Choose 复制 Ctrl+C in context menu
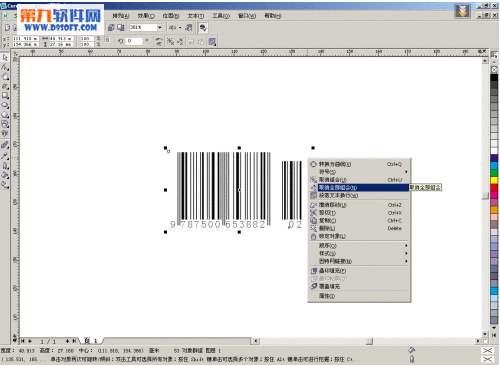 (359, 220)
